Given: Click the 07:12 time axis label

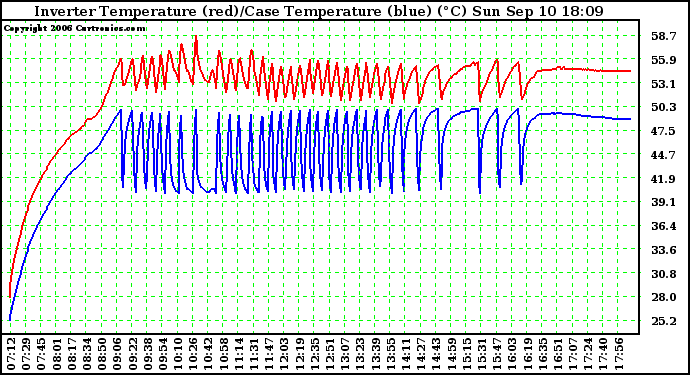Looking at the screenshot, I should tap(11, 354).
